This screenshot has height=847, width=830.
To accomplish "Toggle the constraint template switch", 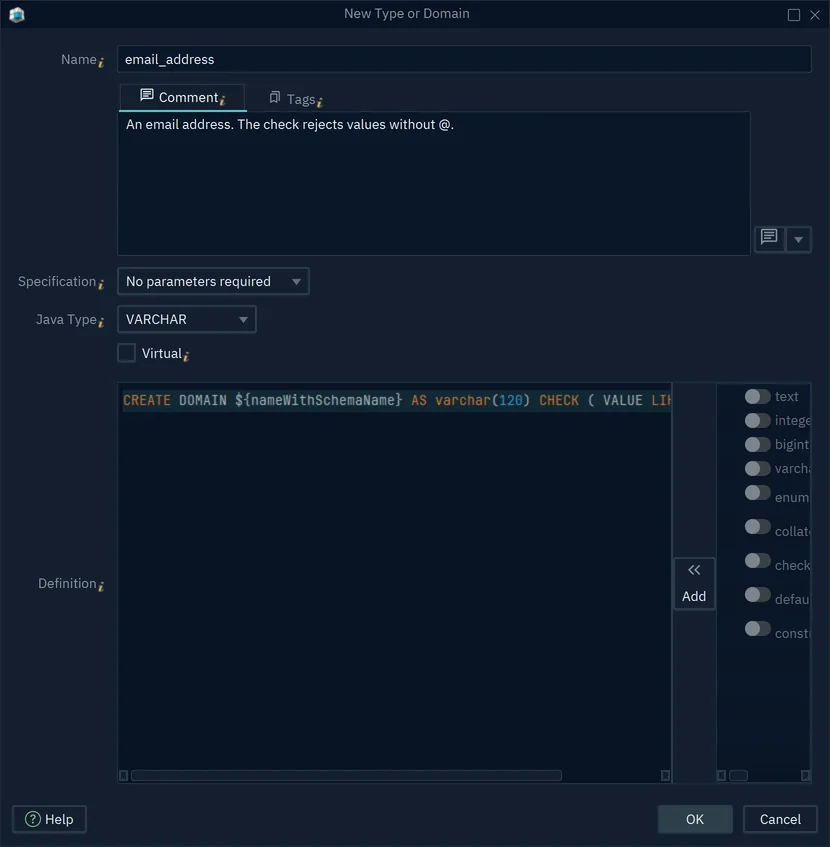I will [757, 629].
